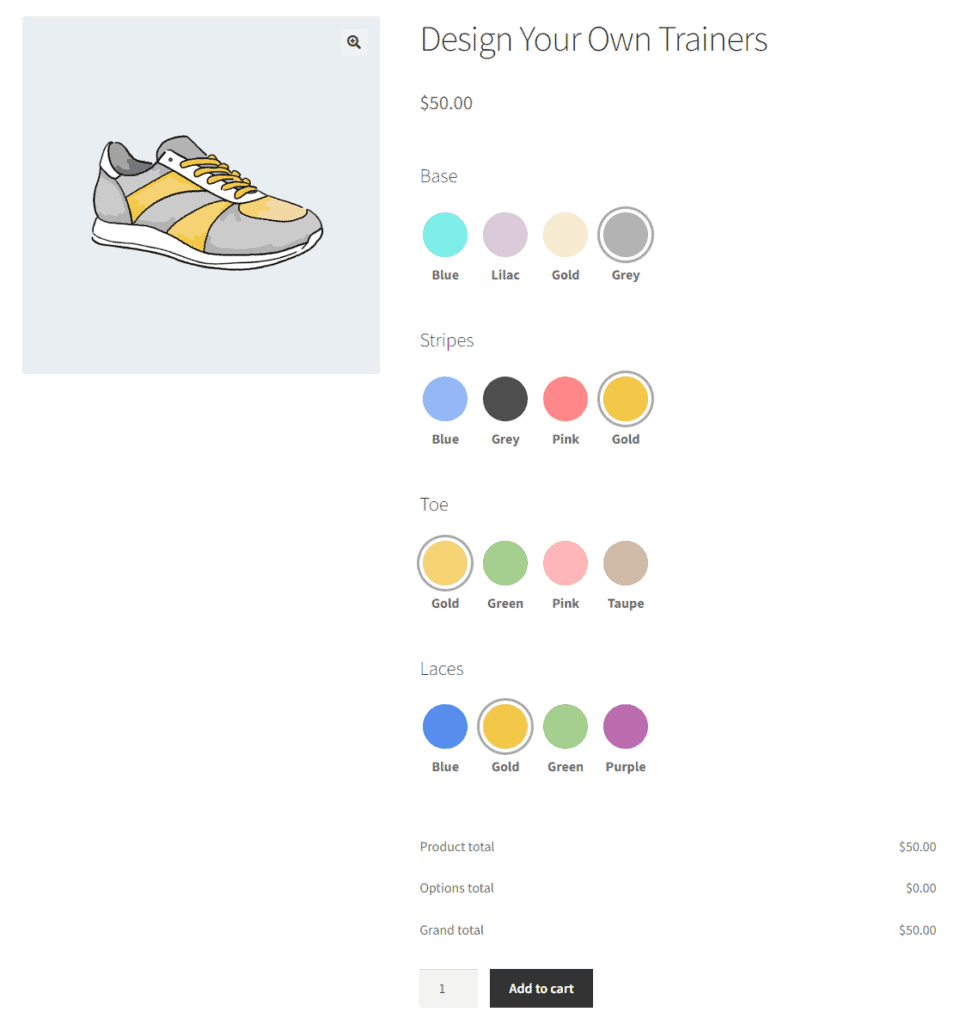Image resolution: width=960 pixels, height=1030 pixels.
Task: Click the image zoom magnifier icon
Action: (x=353, y=41)
